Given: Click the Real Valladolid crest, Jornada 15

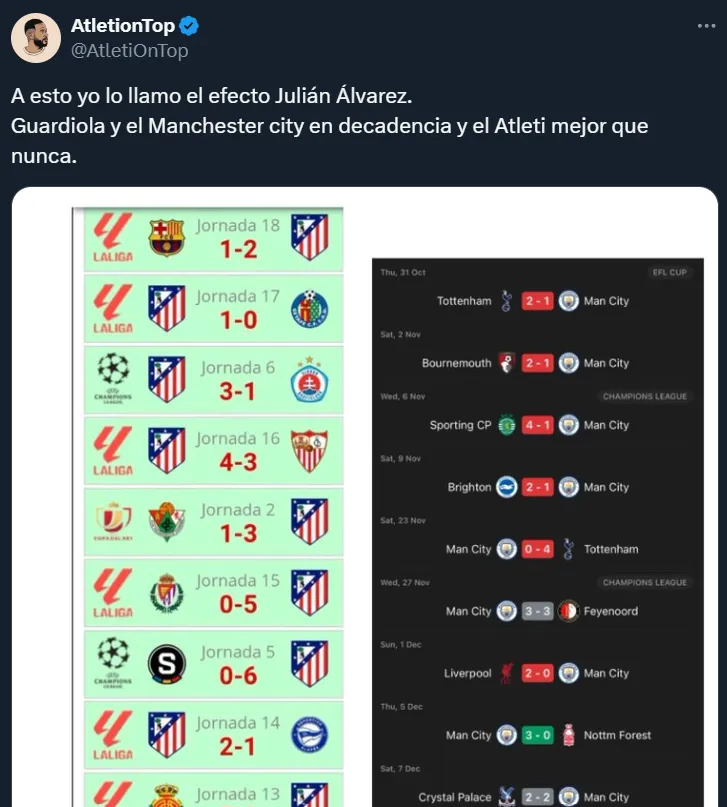Looking at the screenshot, I should pos(167,593).
